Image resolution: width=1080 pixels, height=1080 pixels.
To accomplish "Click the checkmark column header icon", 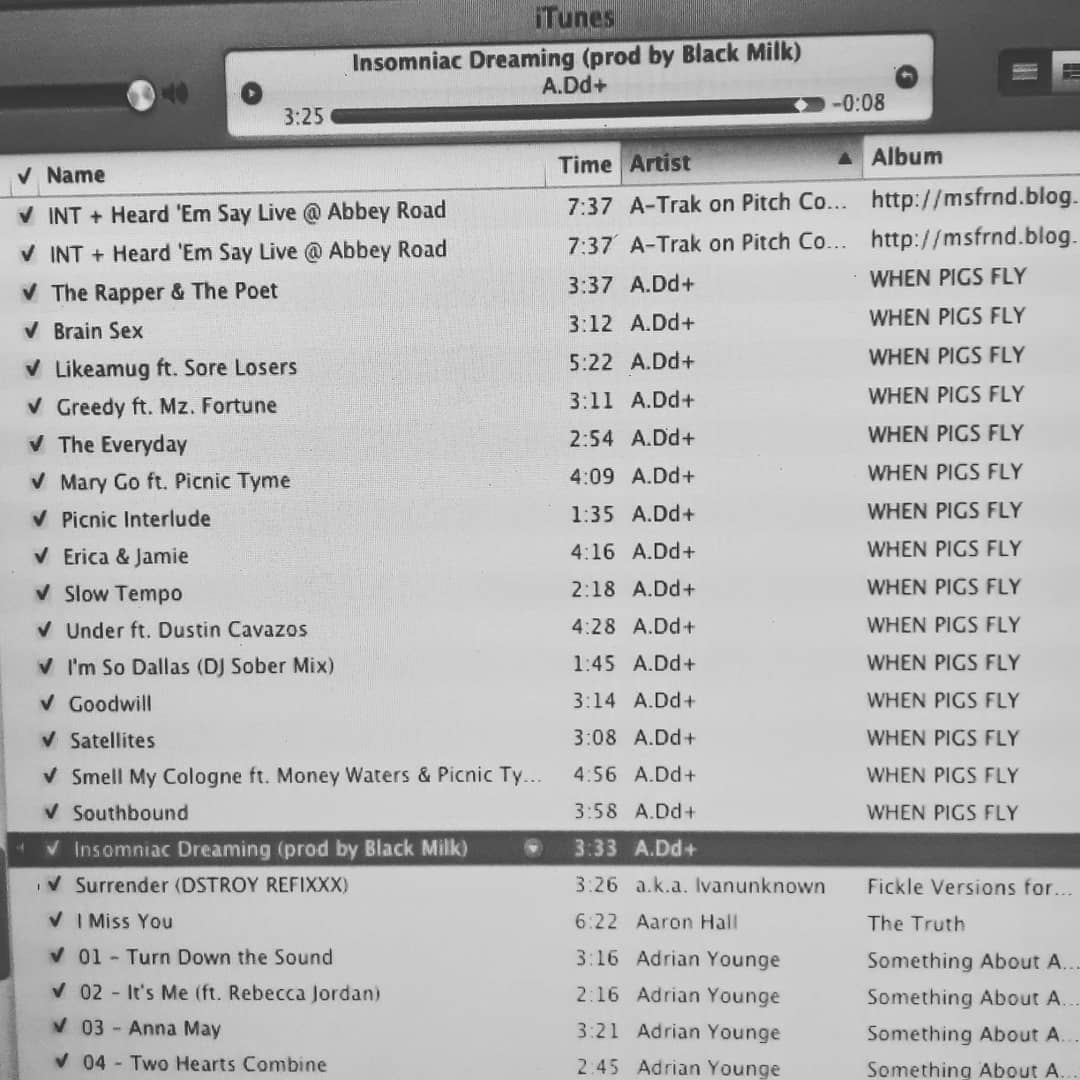I will coord(24,177).
